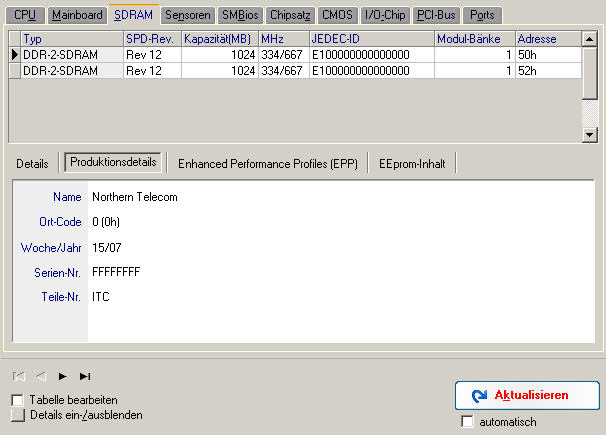This screenshot has height=435, width=606.
Task: Click serial number FFFFFFFF
Action: tap(116, 272)
